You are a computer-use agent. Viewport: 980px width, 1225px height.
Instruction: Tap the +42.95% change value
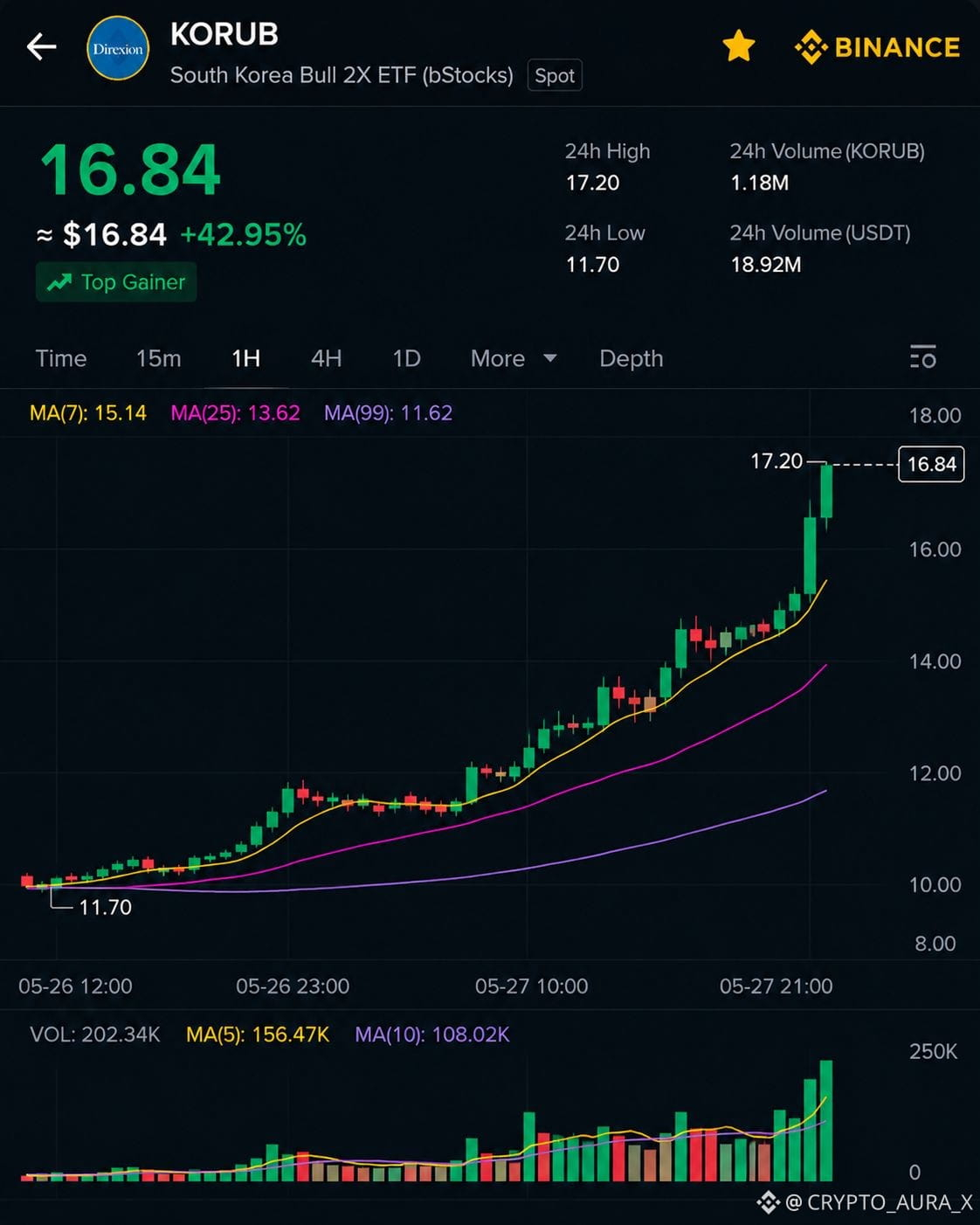click(243, 234)
